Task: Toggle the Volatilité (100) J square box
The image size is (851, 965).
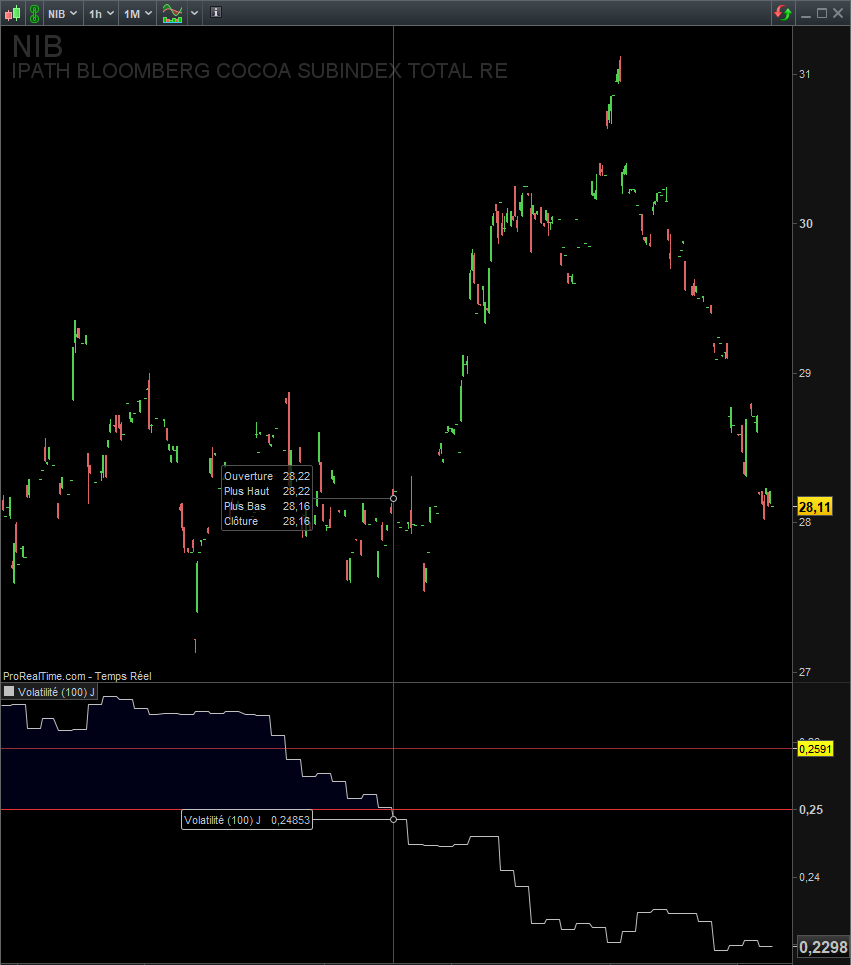Action: pyautogui.click(x=9, y=691)
